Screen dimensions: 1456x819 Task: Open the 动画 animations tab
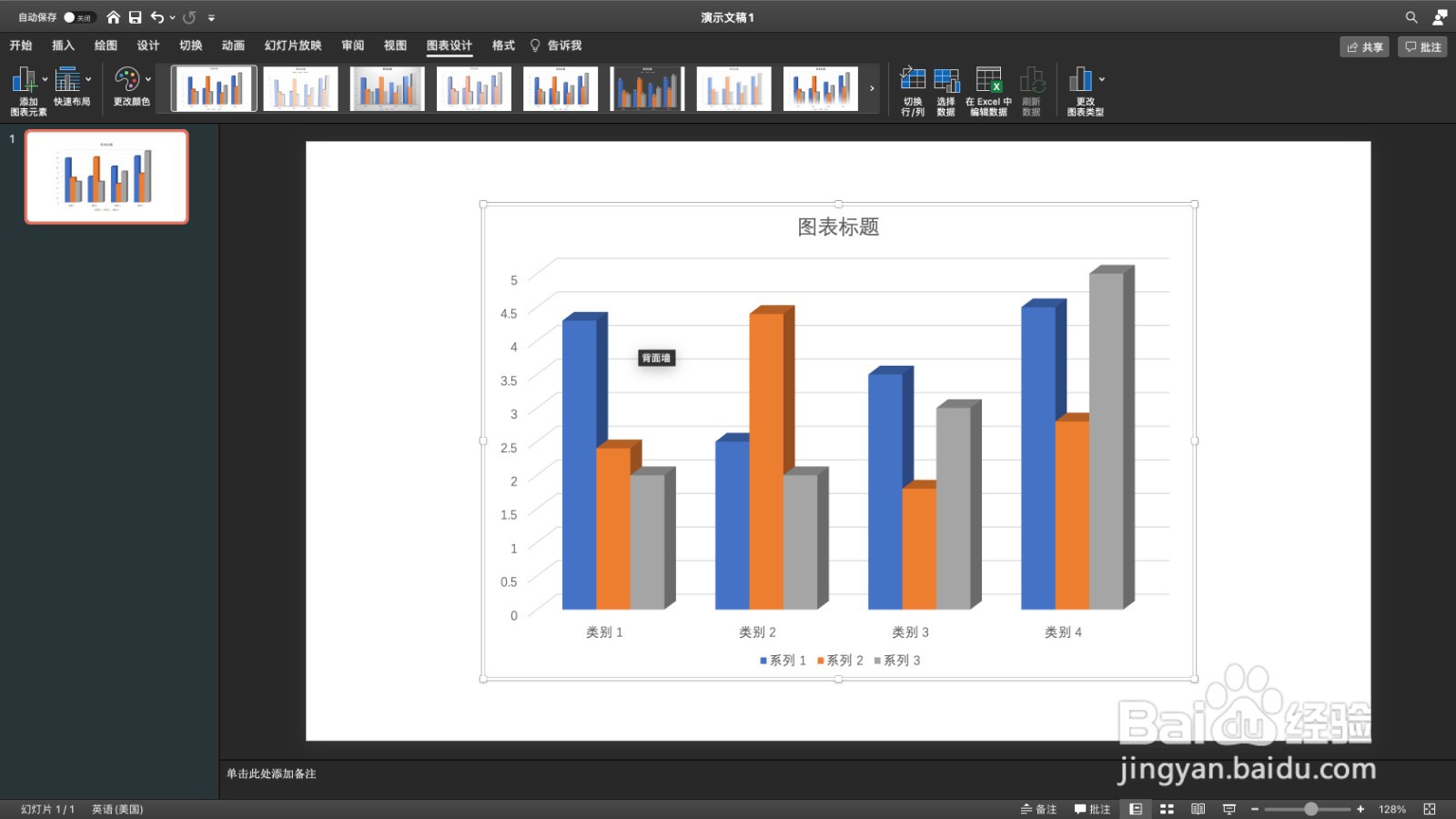point(233,45)
